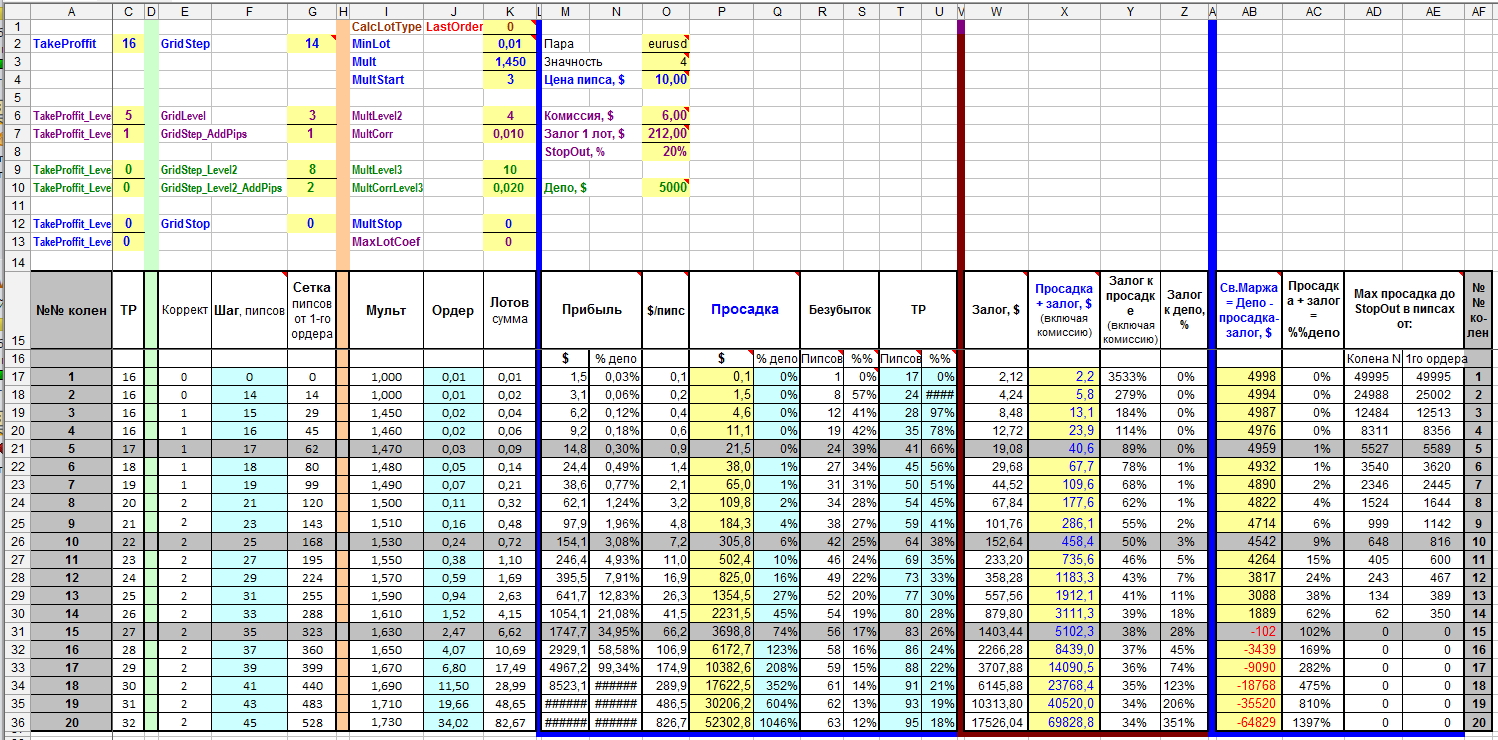Click the red cell showing -102
Screen dimensions: 1498x740
click(1249, 632)
